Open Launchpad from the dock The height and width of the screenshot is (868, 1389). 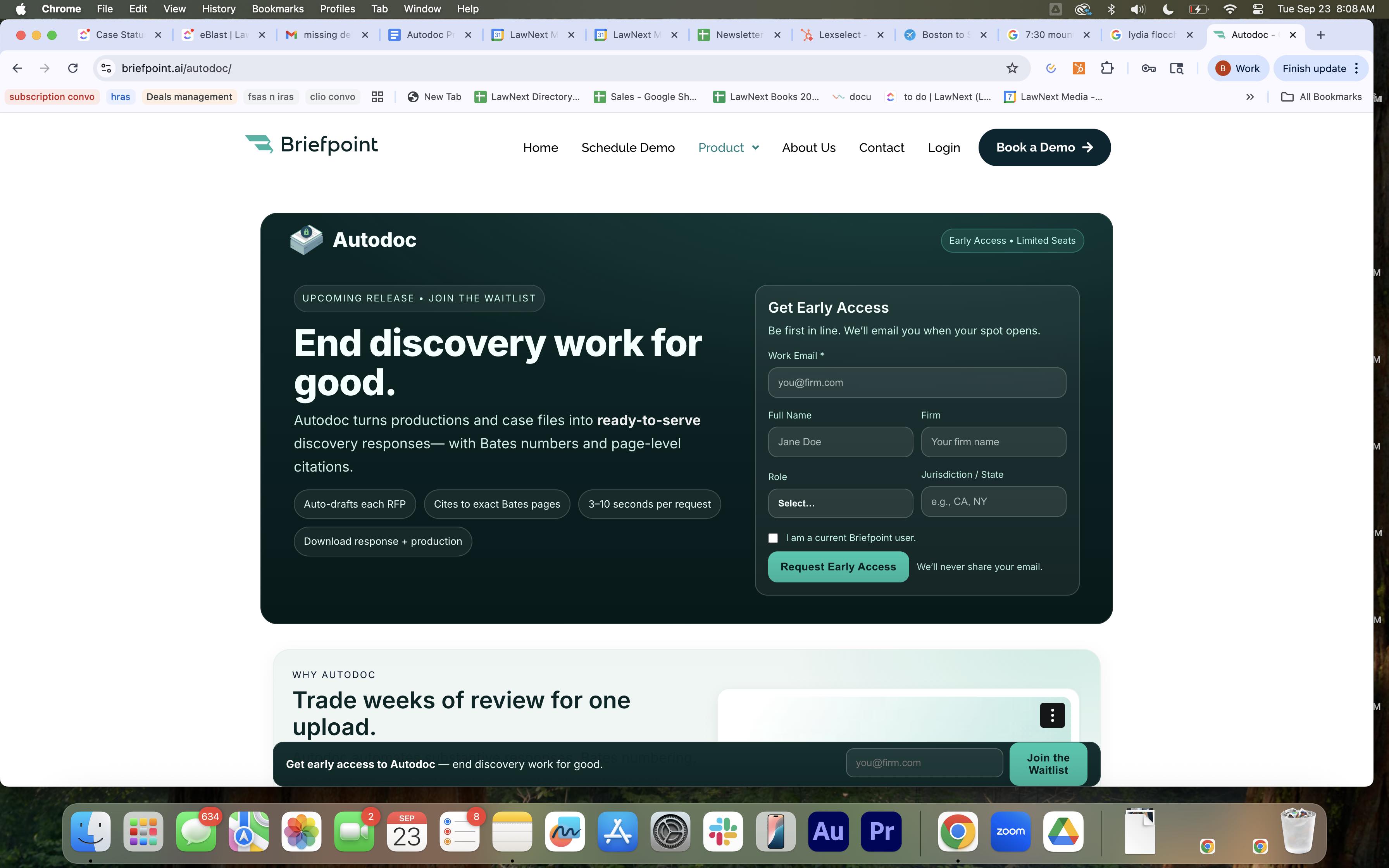143,831
